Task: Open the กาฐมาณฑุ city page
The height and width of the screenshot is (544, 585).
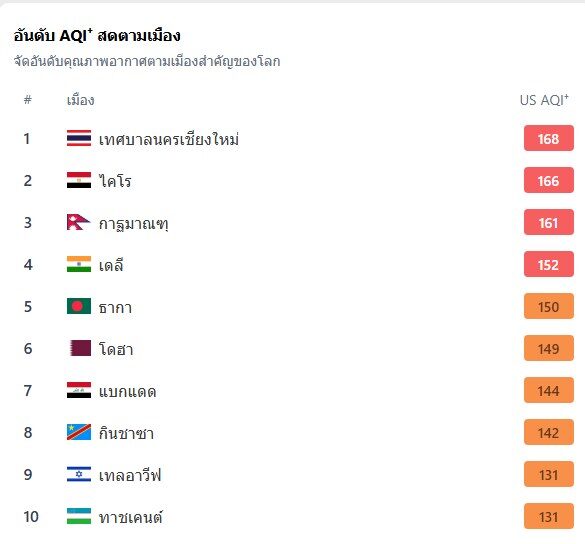Action: pyautogui.click(x=133, y=223)
